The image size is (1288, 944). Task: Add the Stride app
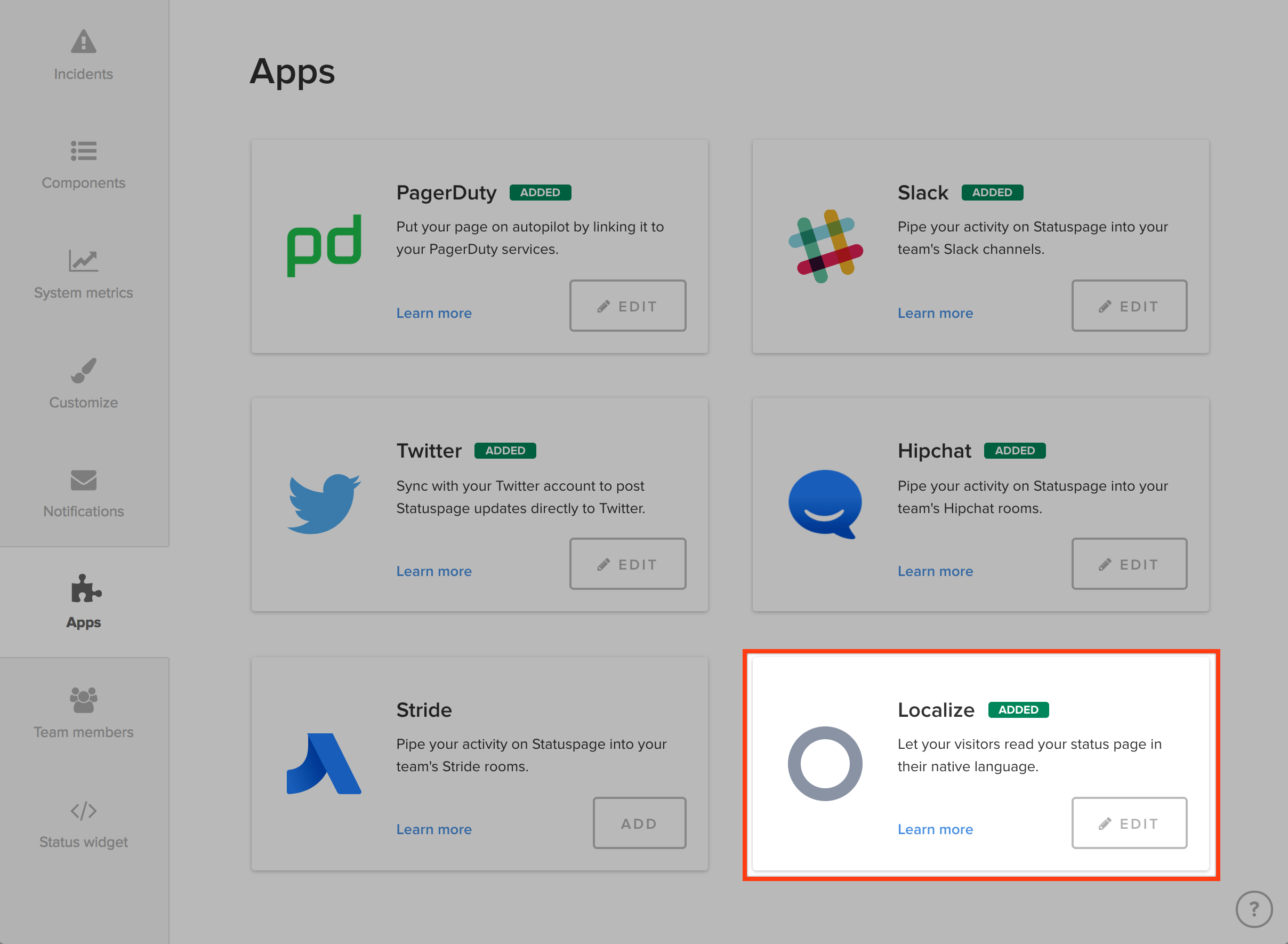tap(639, 823)
